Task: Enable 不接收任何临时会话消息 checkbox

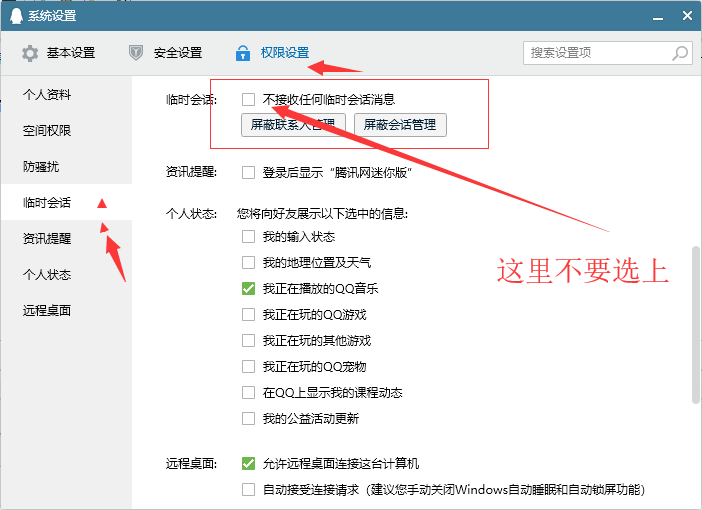Action: [249, 100]
